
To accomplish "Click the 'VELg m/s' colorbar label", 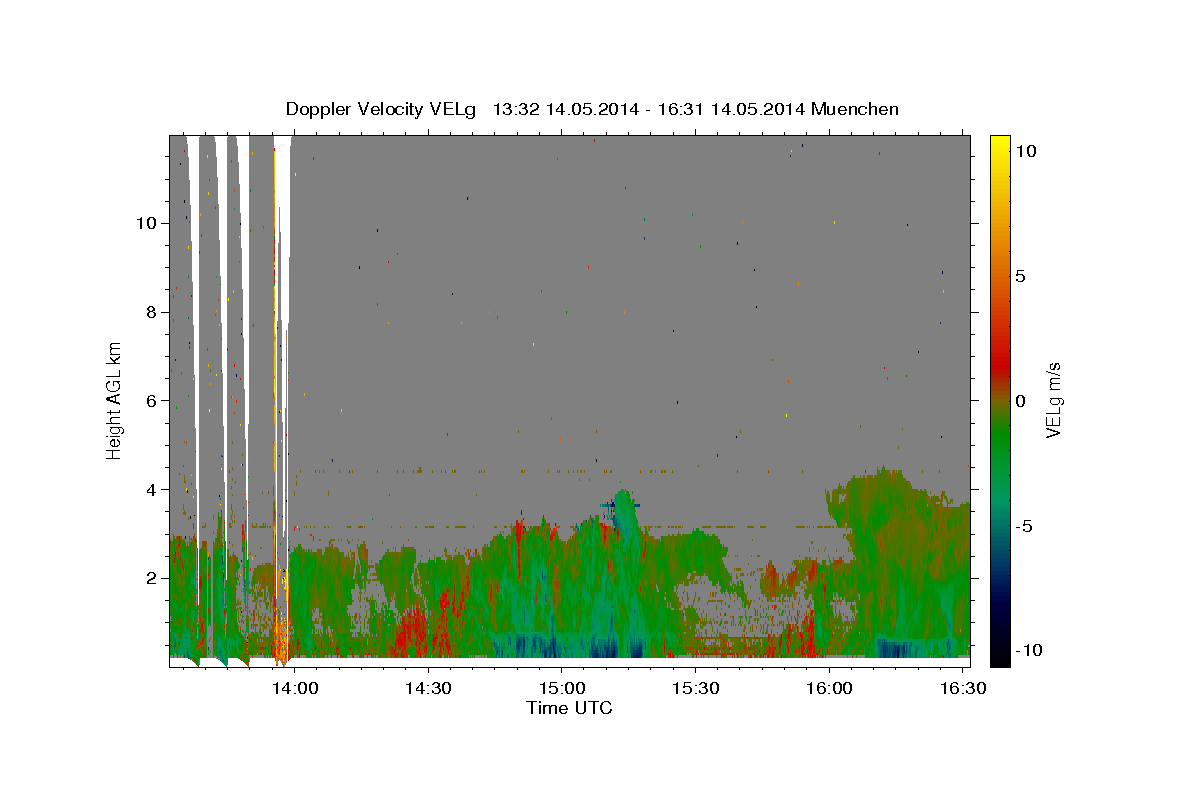I will 1054,400.
